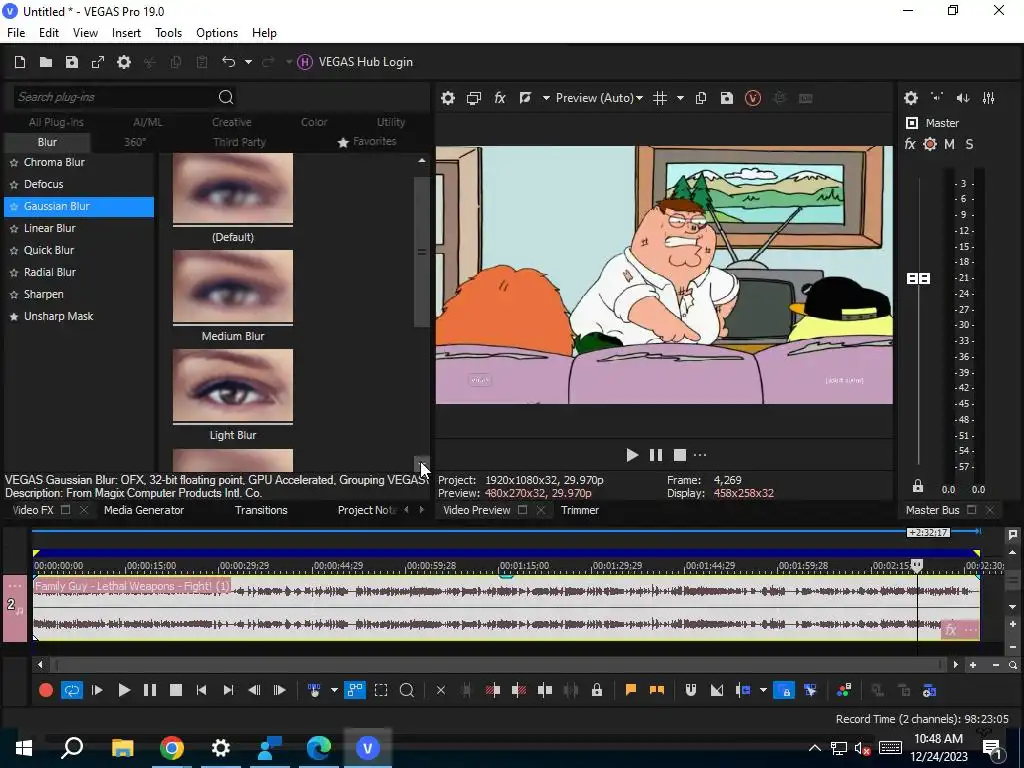The height and width of the screenshot is (768, 1024).
Task: Open project properties gear in main toolbar
Action: coord(124,62)
